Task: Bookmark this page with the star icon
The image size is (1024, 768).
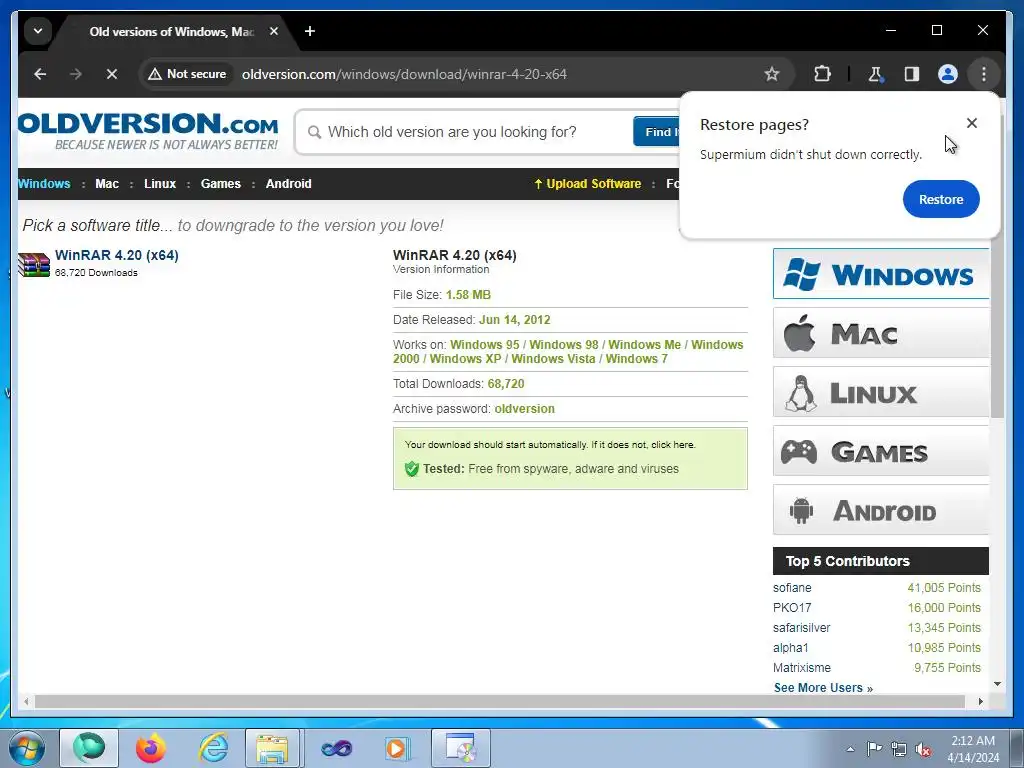Action: coord(772,74)
